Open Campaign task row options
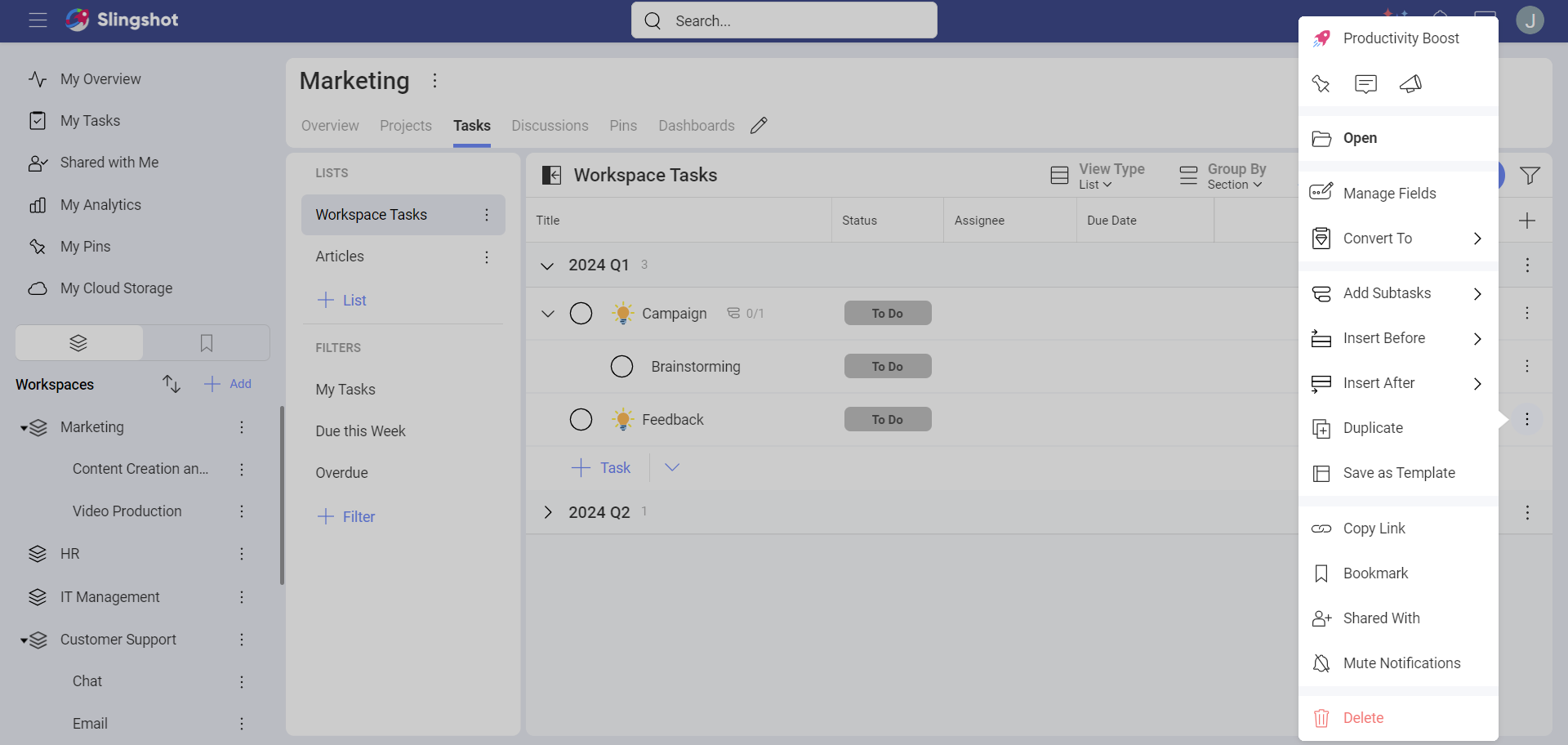 click(x=1527, y=313)
